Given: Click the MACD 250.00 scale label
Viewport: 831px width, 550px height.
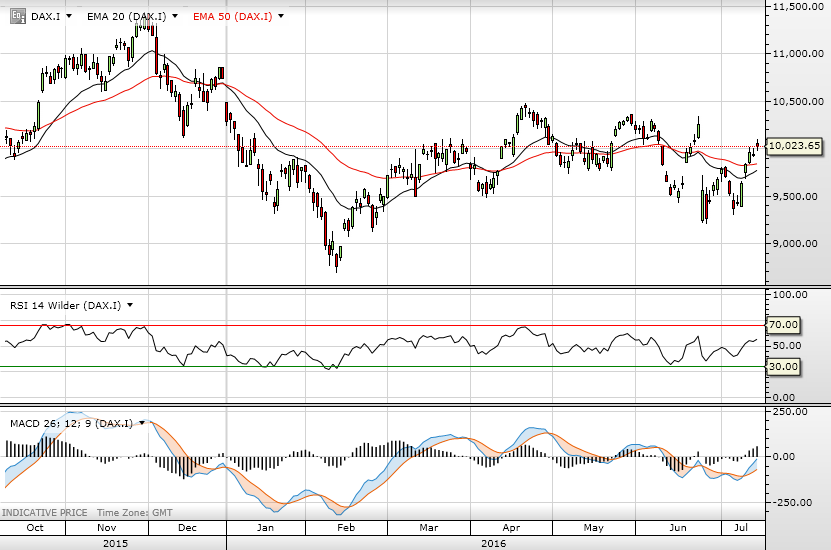Looking at the screenshot, I should [790, 412].
